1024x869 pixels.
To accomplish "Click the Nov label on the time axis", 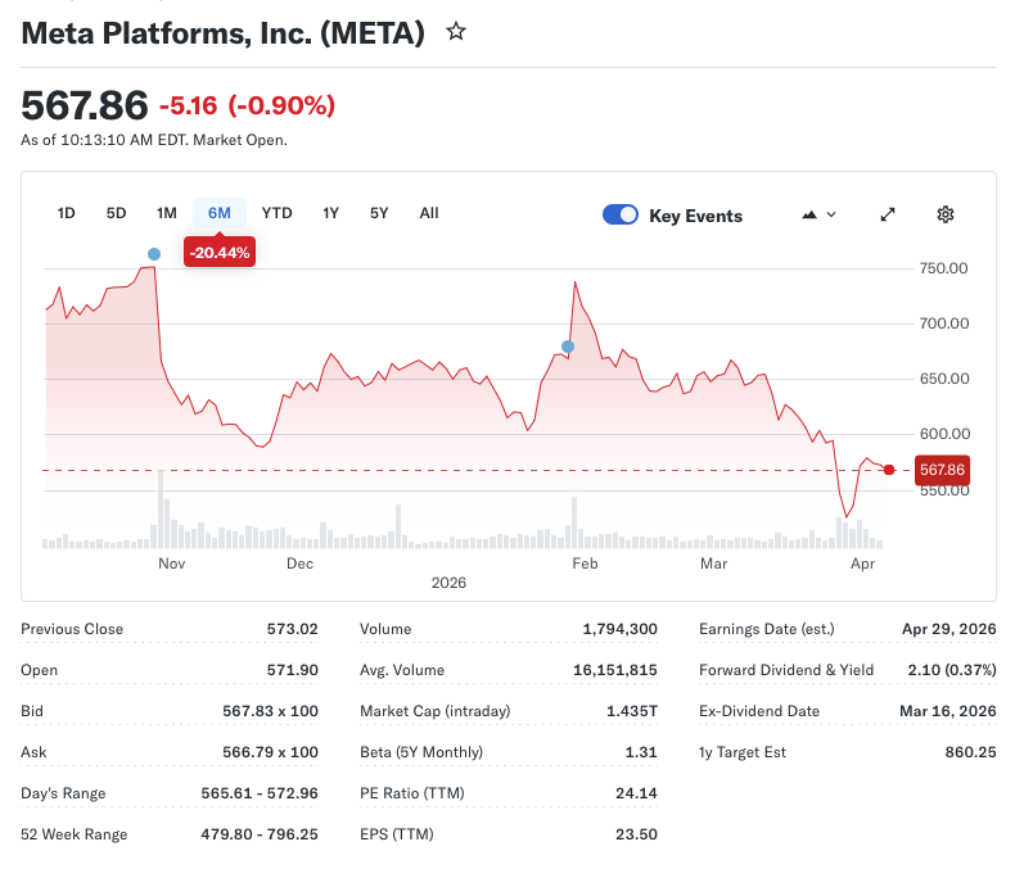I will point(172,563).
